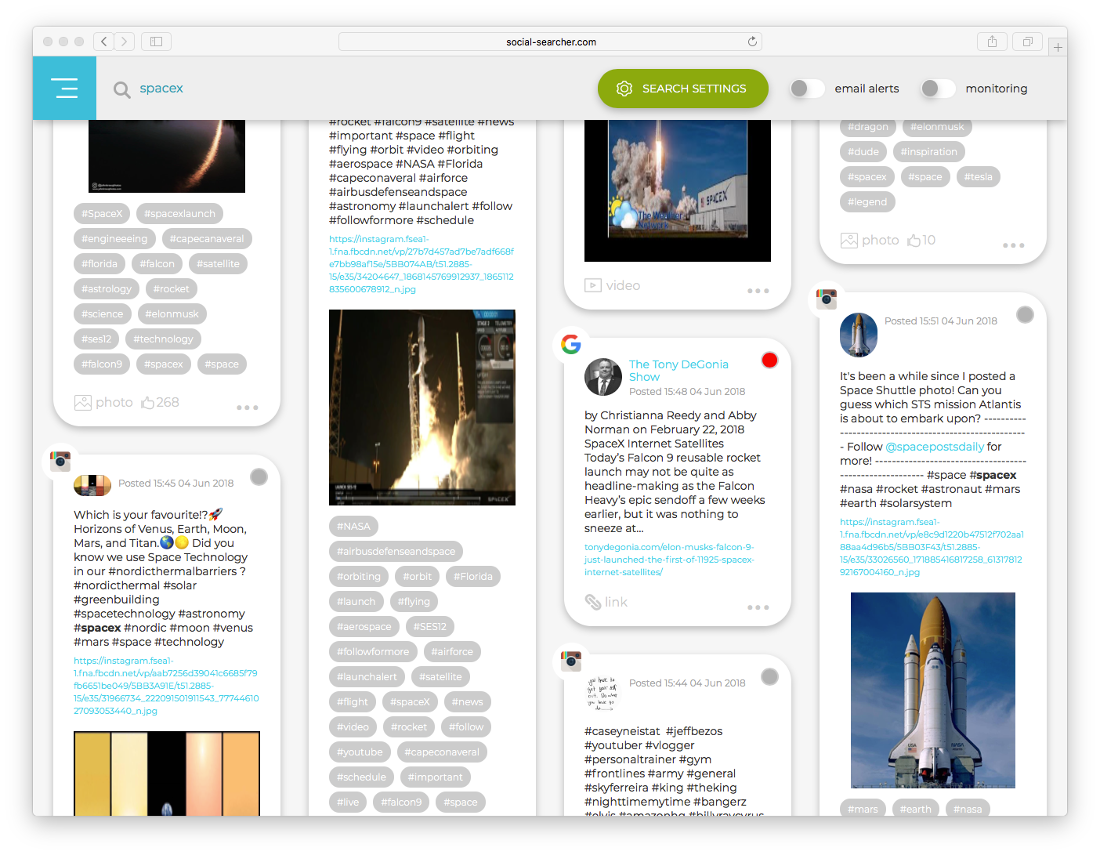Open the Tony DeGonia Show profile picture

603,377
